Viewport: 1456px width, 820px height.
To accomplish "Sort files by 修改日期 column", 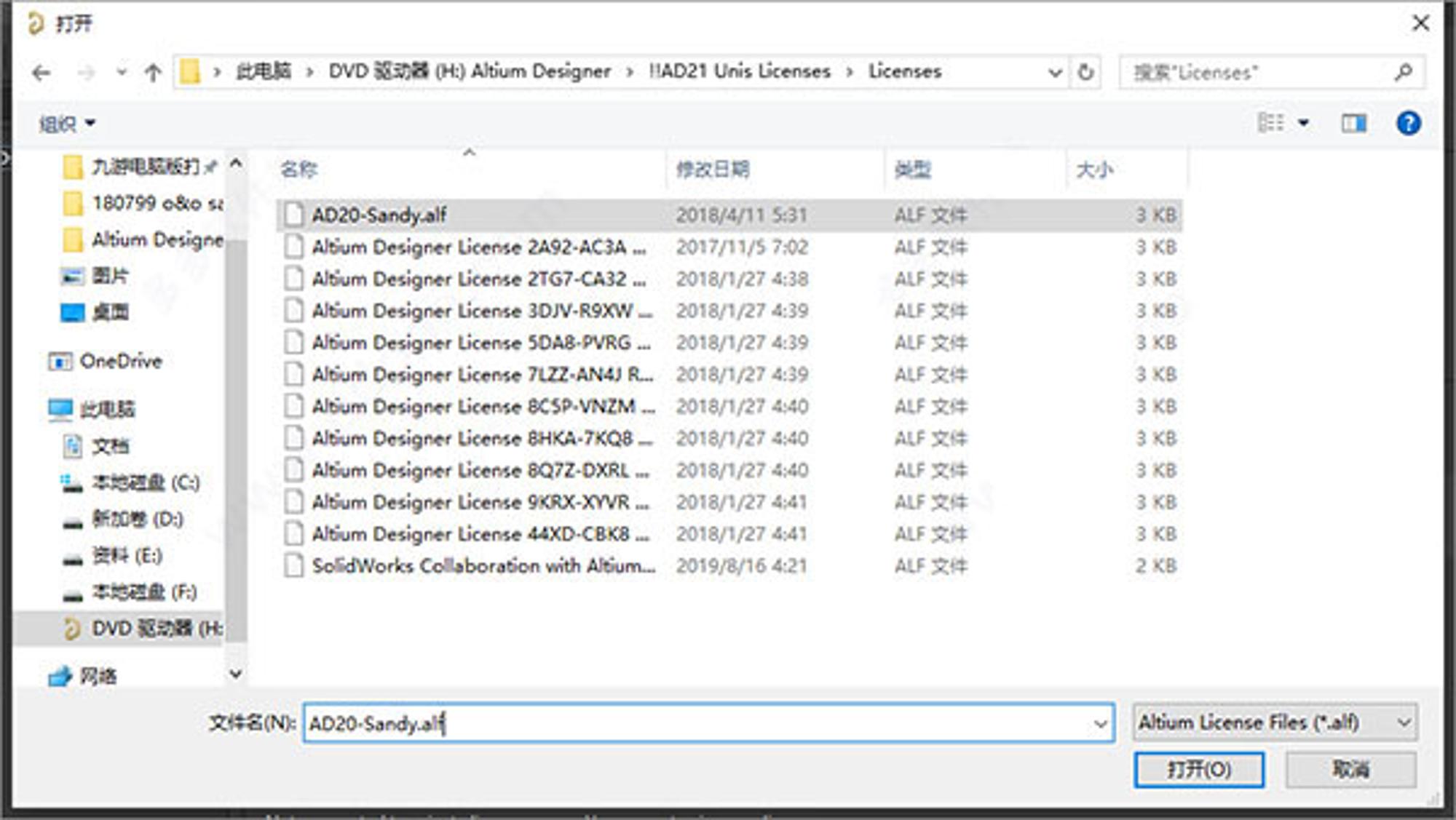I will (x=713, y=169).
